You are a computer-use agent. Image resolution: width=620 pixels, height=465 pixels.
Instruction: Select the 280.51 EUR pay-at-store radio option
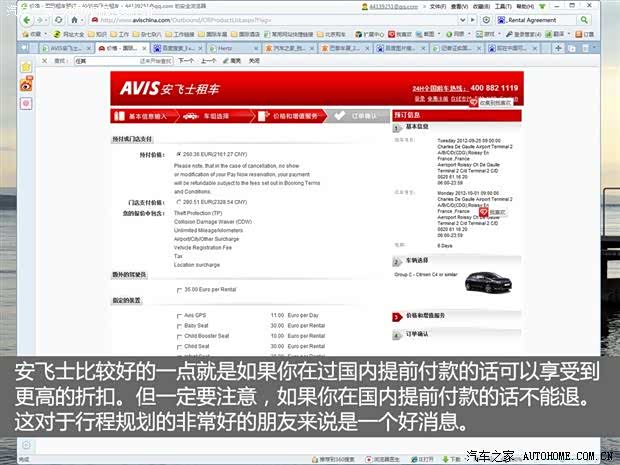pos(177,203)
